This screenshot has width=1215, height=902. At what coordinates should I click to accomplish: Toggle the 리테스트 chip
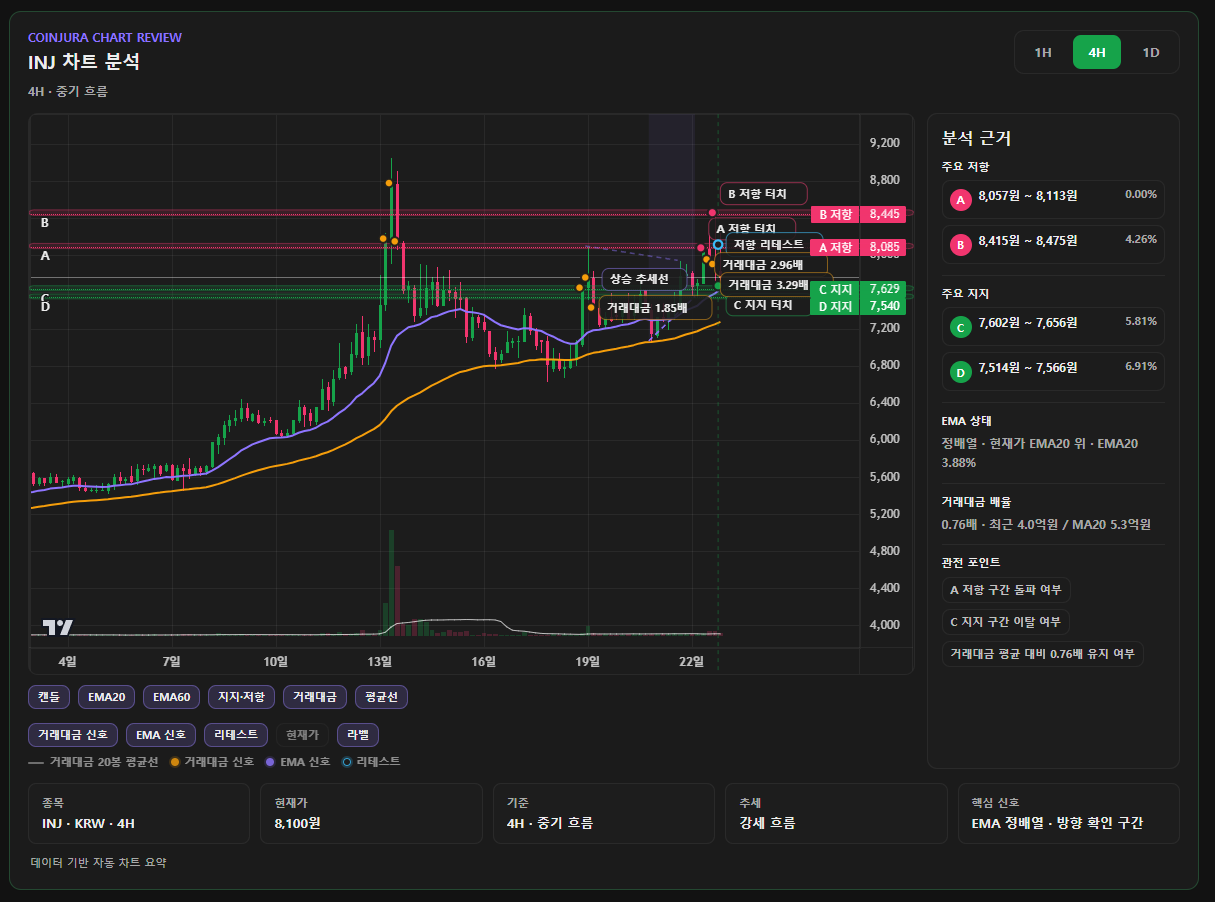[237, 735]
